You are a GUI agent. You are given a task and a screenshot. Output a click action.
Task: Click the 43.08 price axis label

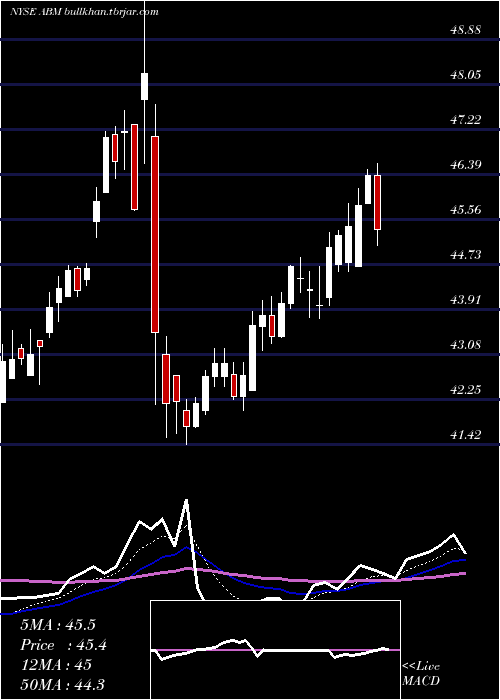466,345
